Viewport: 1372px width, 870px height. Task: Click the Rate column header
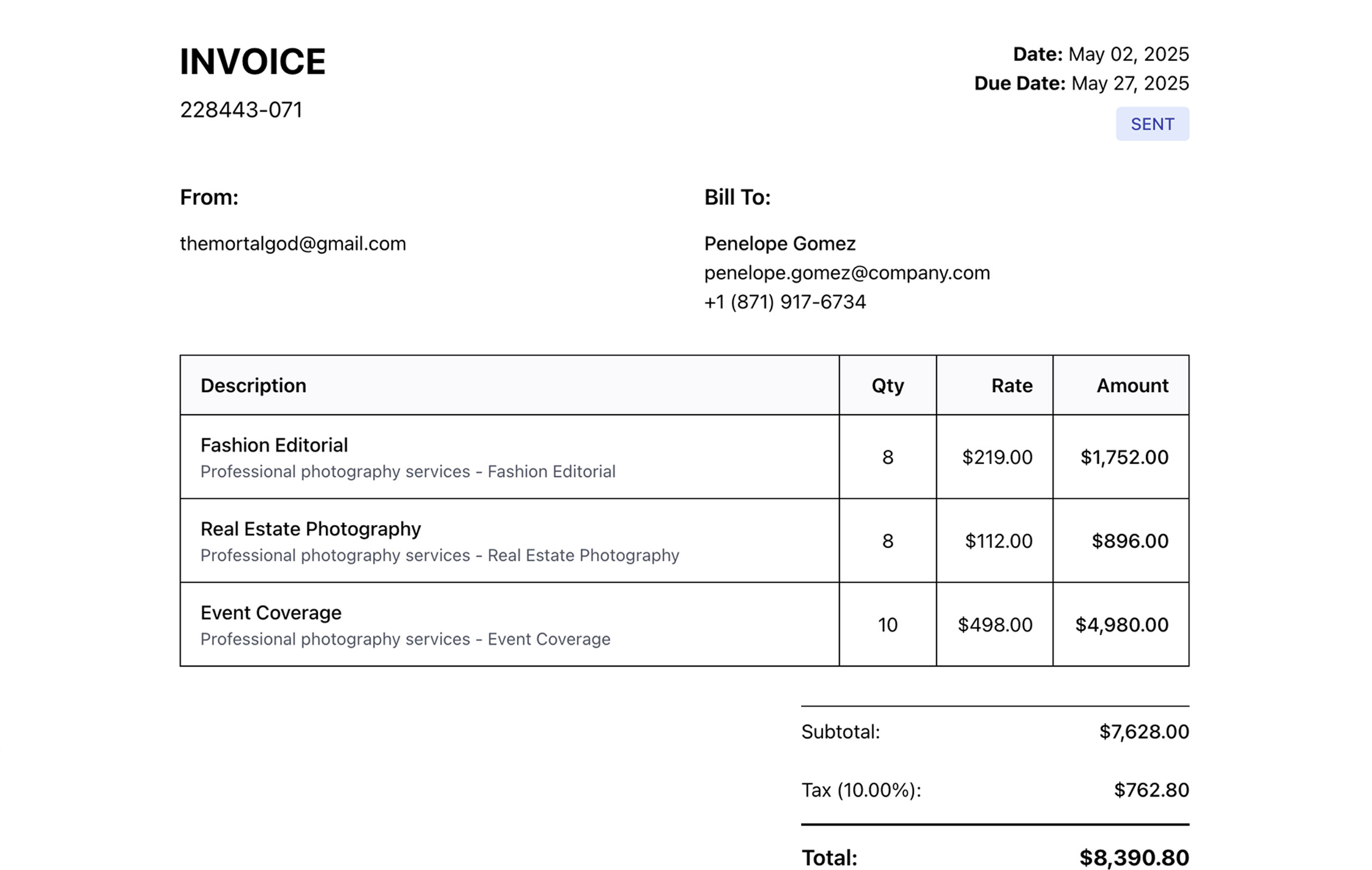[1011, 386]
